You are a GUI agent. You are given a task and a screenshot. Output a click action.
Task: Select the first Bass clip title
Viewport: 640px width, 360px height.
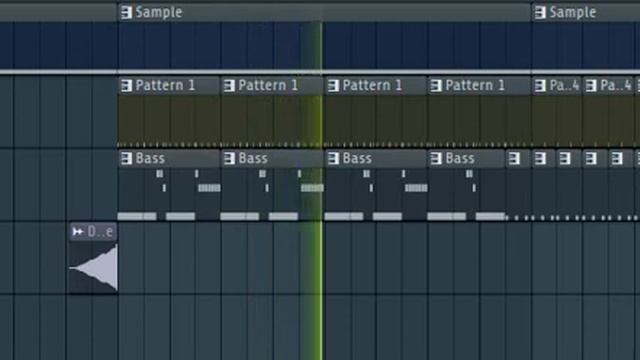(150, 158)
